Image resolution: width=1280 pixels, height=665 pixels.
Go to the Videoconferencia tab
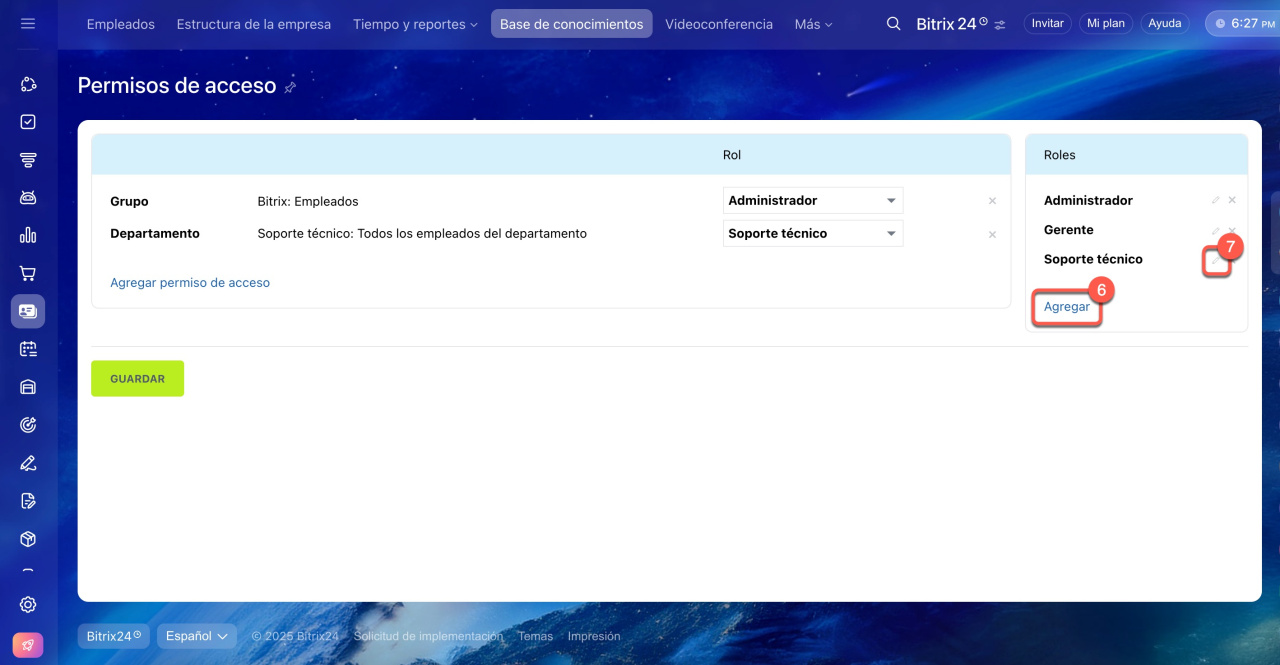tap(718, 24)
